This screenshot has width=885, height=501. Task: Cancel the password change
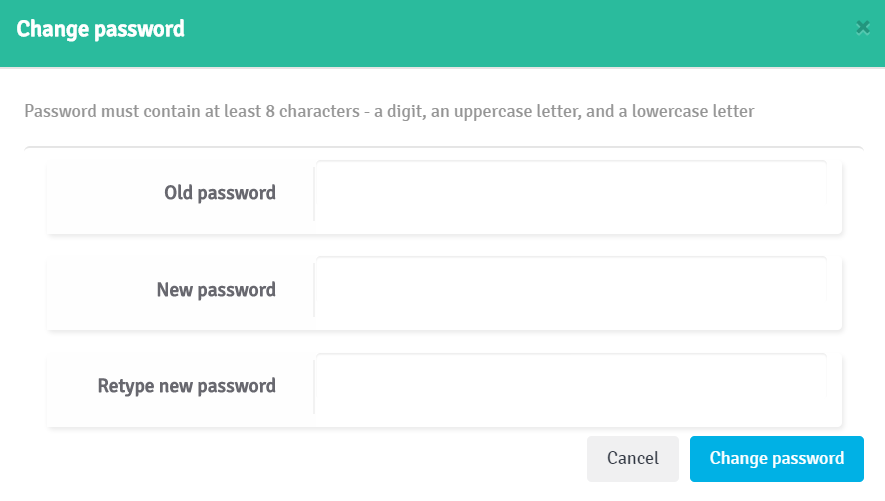click(633, 459)
